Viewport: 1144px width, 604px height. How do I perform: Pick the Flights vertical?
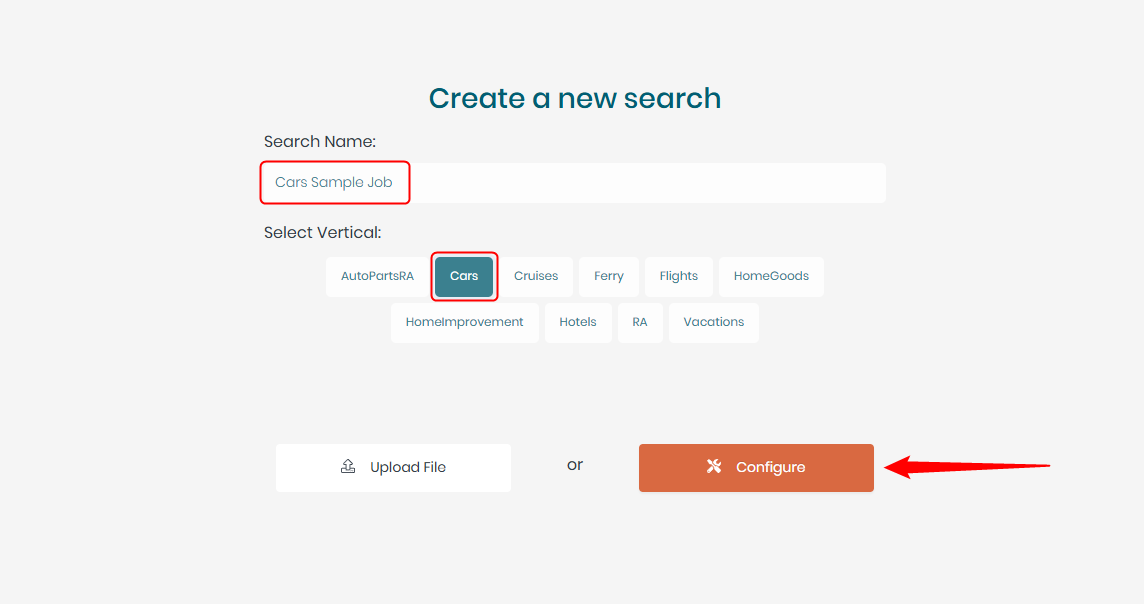click(x=678, y=276)
